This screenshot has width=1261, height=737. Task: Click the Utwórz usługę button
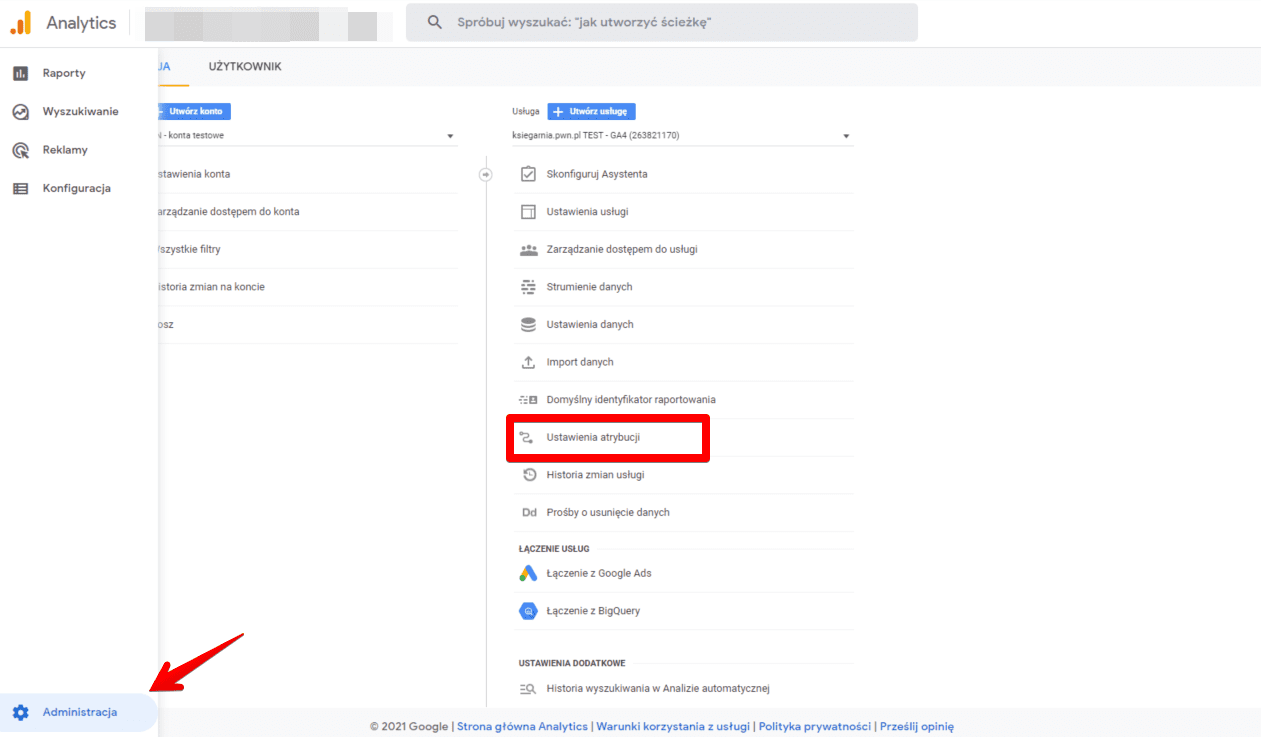point(591,112)
